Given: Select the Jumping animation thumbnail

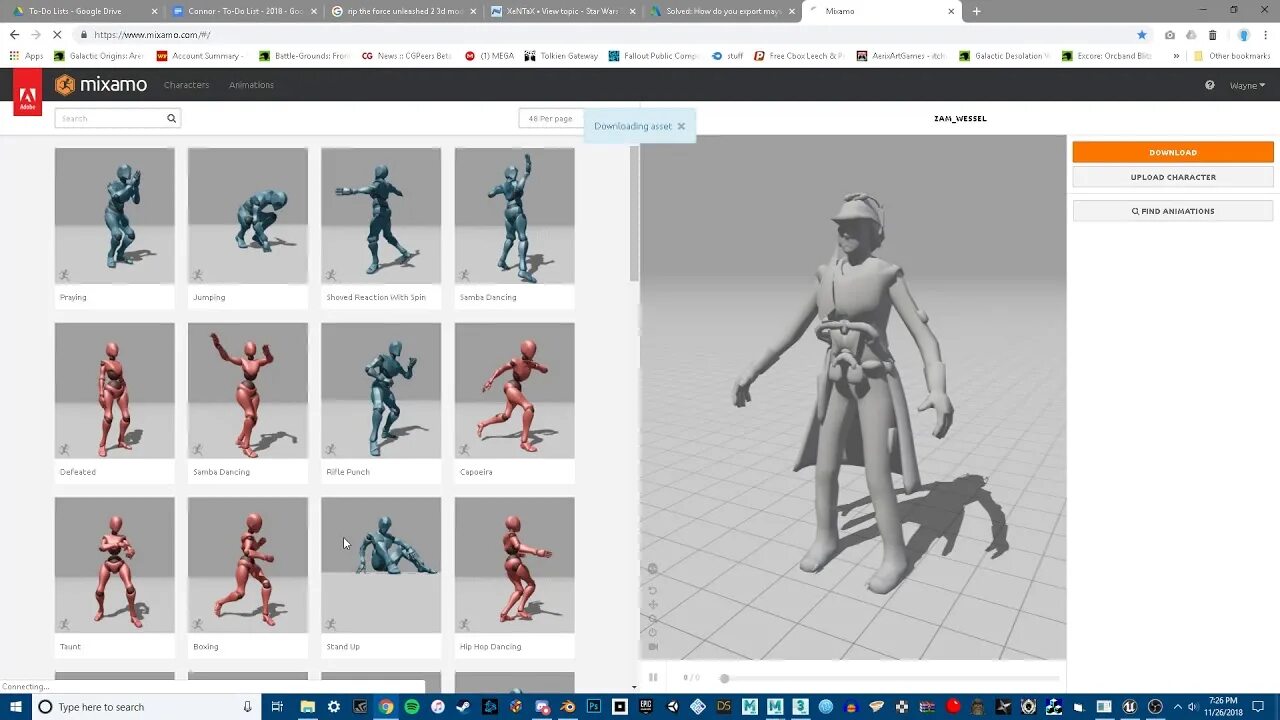Looking at the screenshot, I should (248, 216).
